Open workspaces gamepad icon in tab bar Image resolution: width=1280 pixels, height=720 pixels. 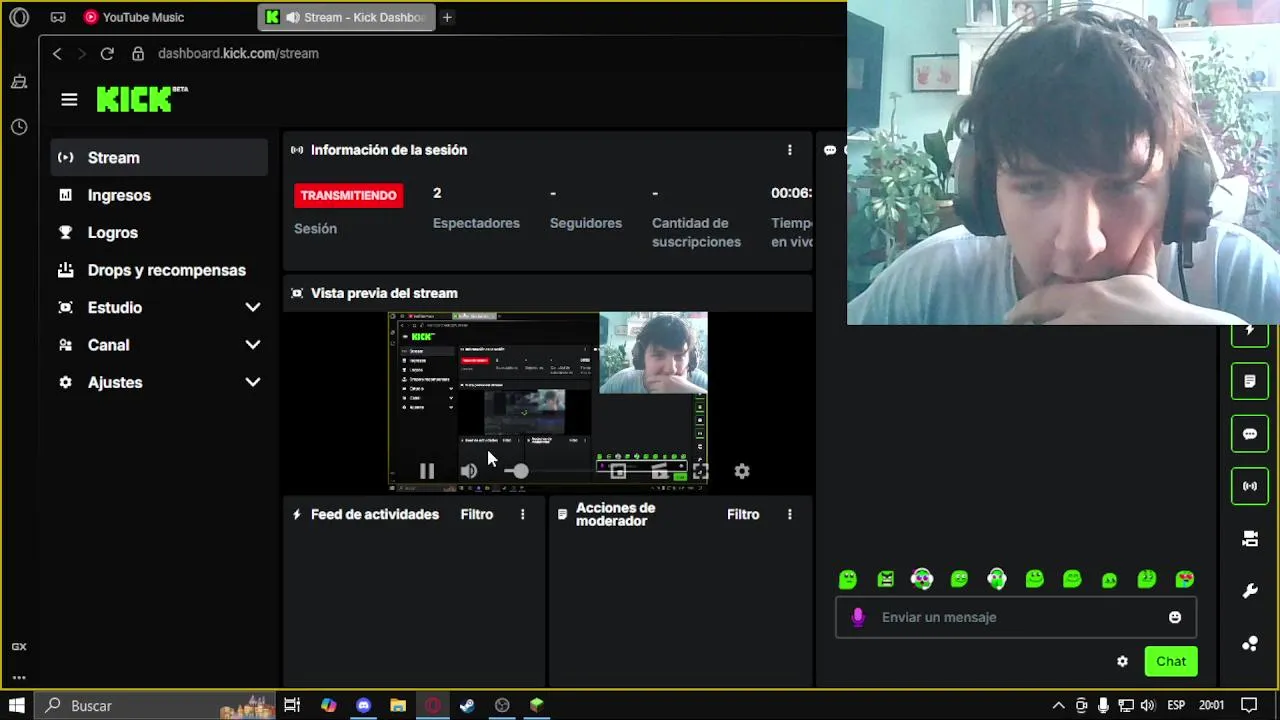(58, 17)
